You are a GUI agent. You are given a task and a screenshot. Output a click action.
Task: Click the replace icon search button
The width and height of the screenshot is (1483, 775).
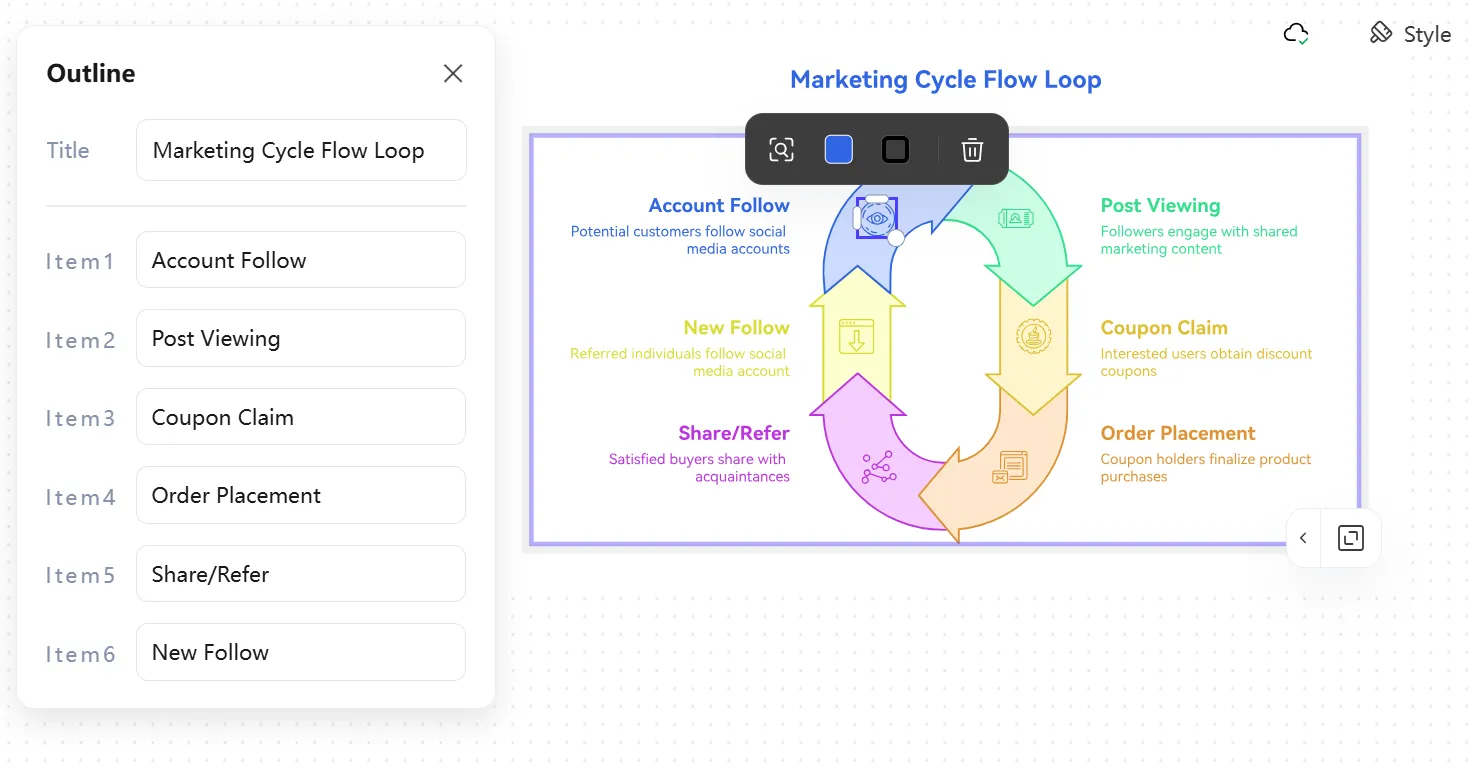coord(781,150)
